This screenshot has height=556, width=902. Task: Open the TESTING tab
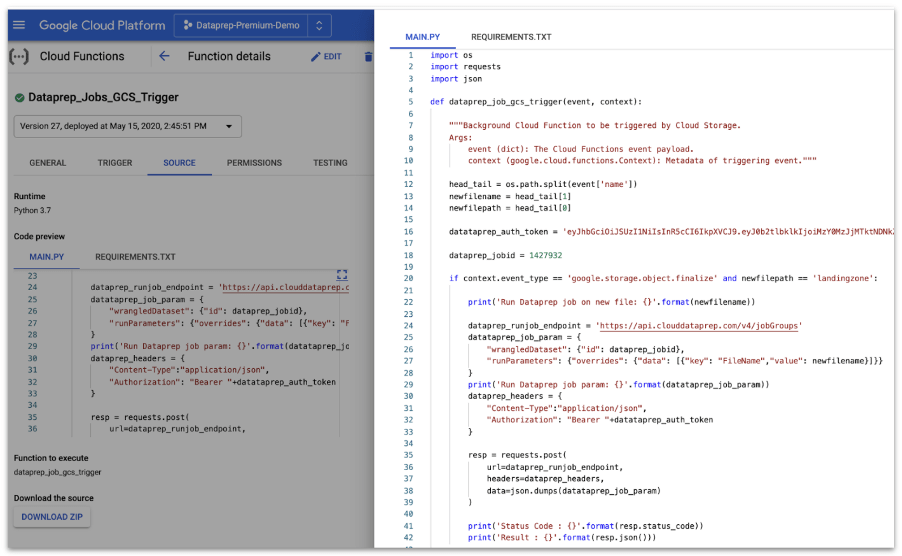330,163
